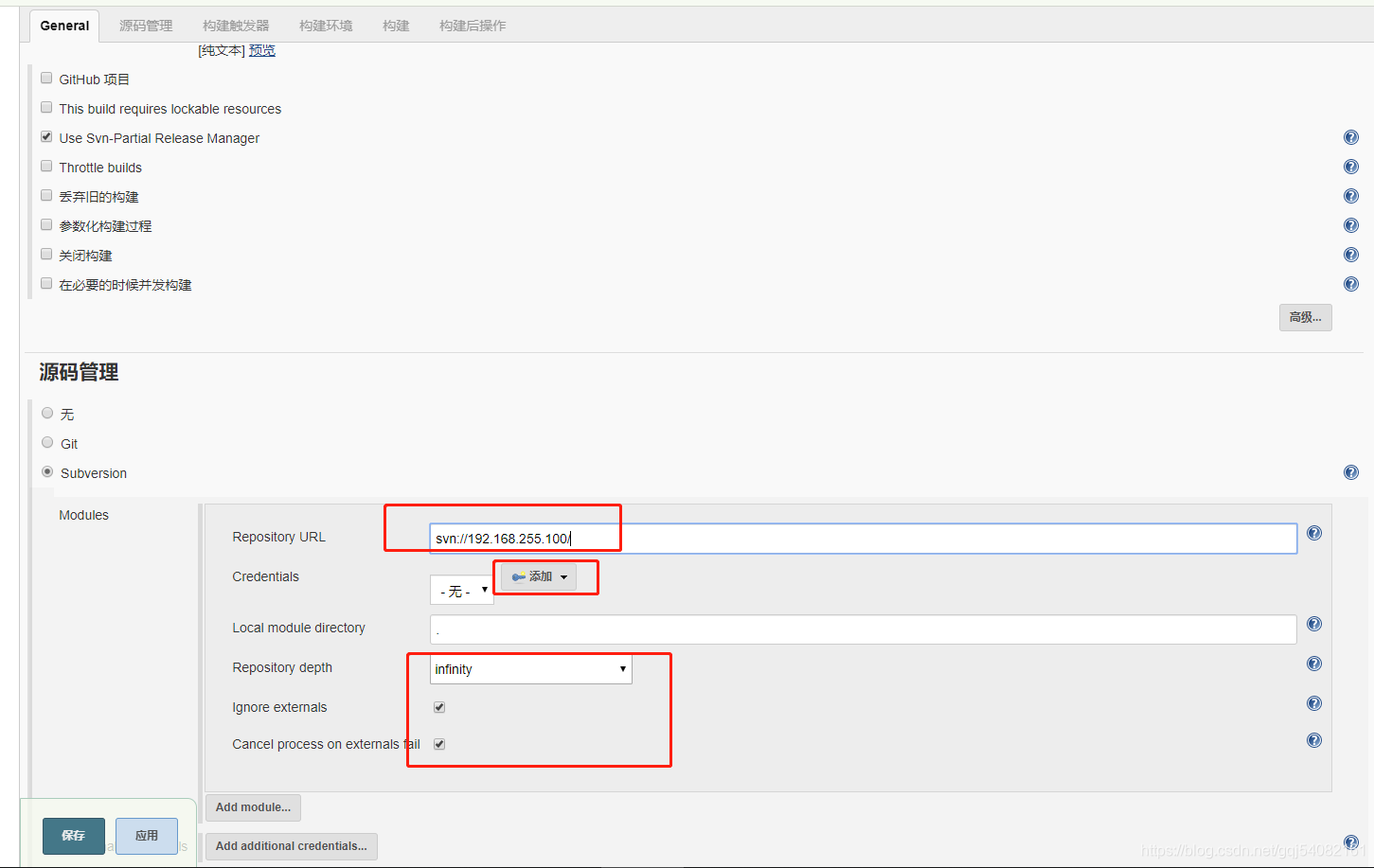This screenshot has width=1374, height=868.
Task: Open help icon for Local module directory
Action: click(1314, 624)
